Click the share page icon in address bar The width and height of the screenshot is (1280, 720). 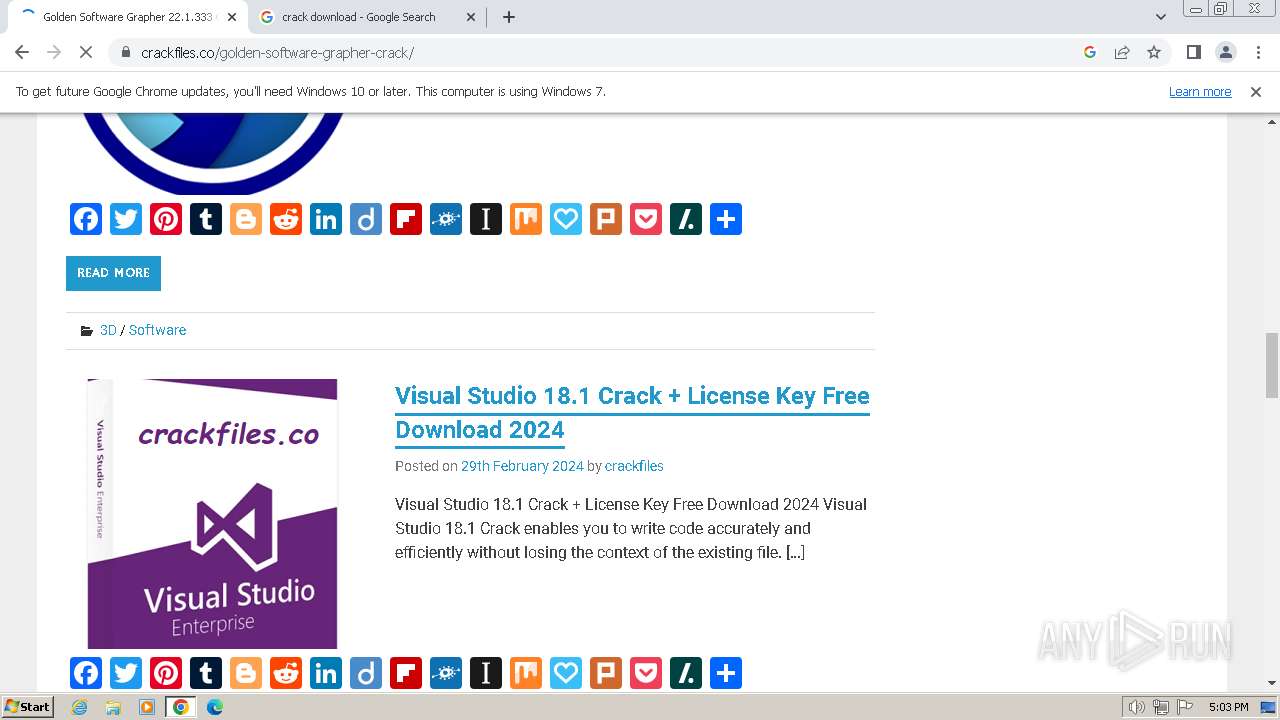(x=1122, y=52)
